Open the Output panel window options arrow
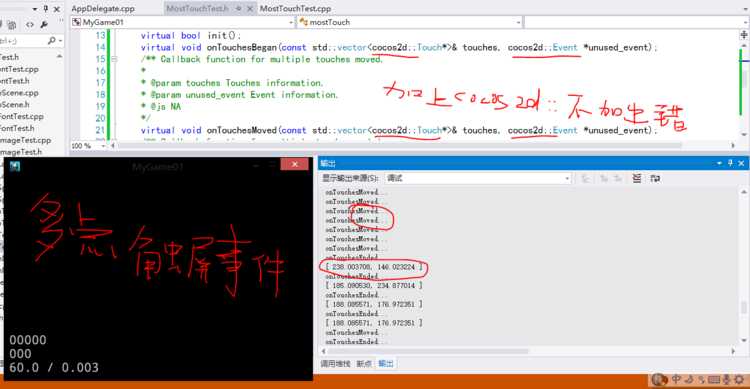750x389 pixels. coord(719,163)
